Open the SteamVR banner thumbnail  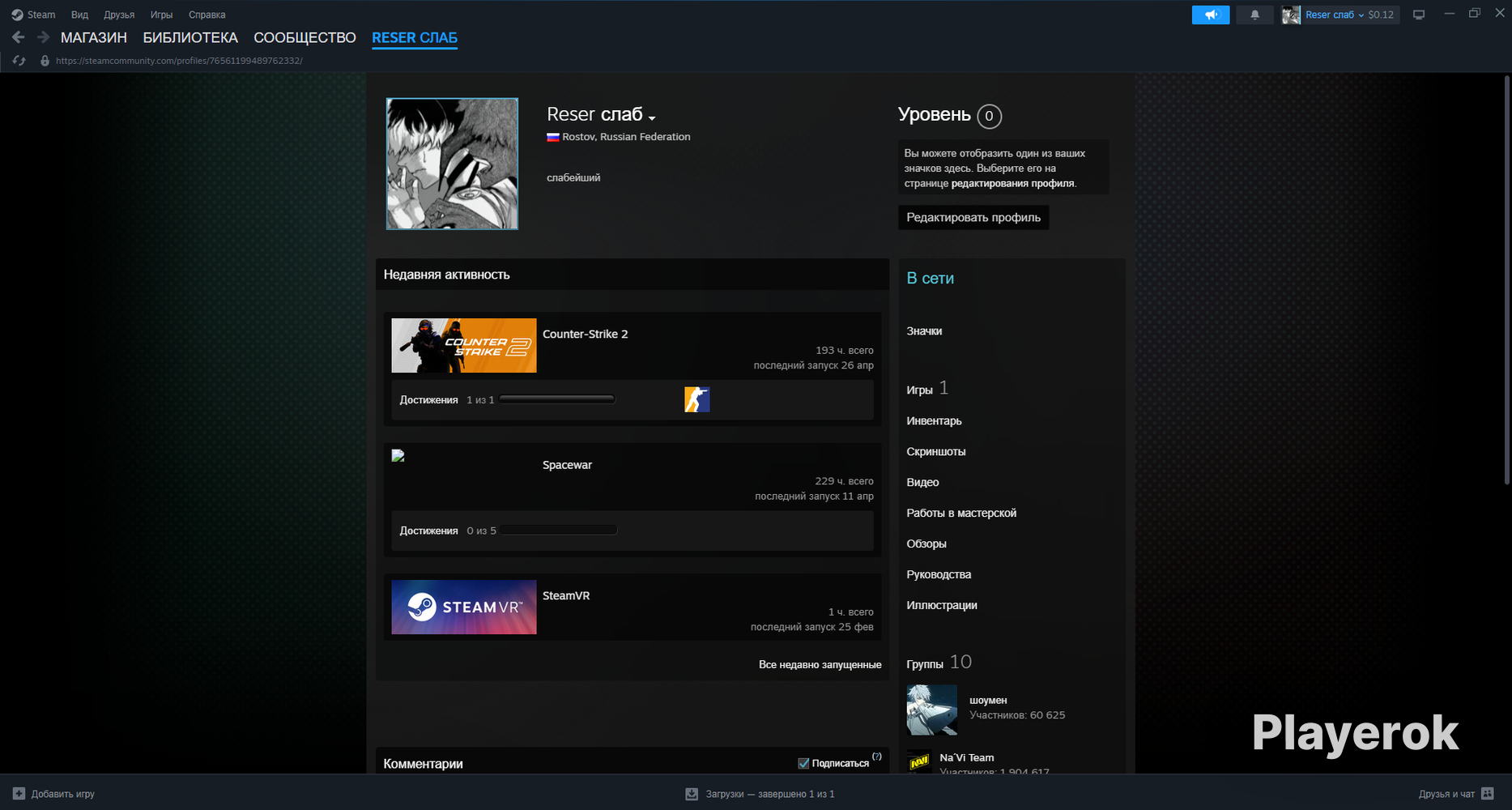(x=464, y=607)
